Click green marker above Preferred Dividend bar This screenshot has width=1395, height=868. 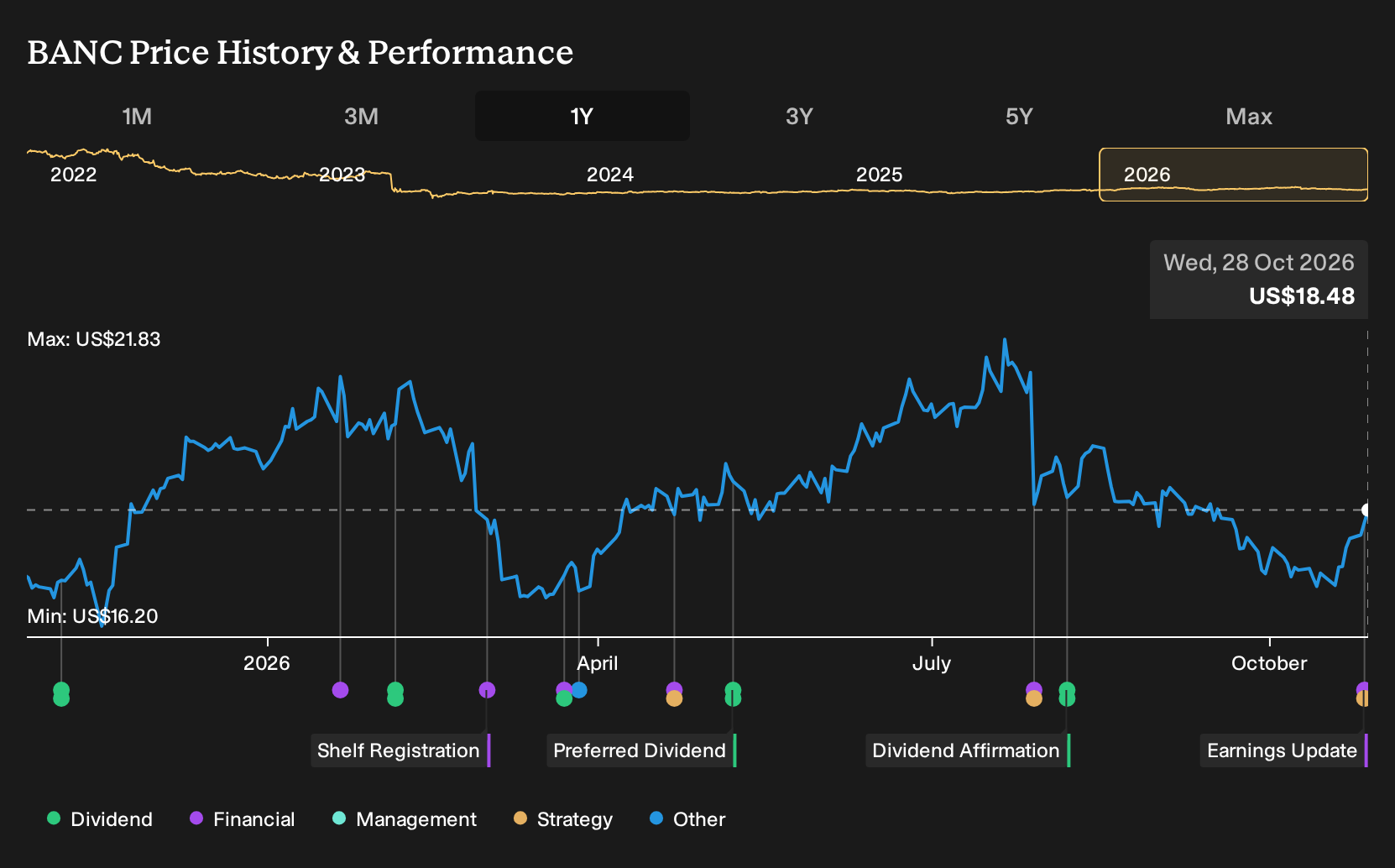pyautogui.click(x=733, y=694)
